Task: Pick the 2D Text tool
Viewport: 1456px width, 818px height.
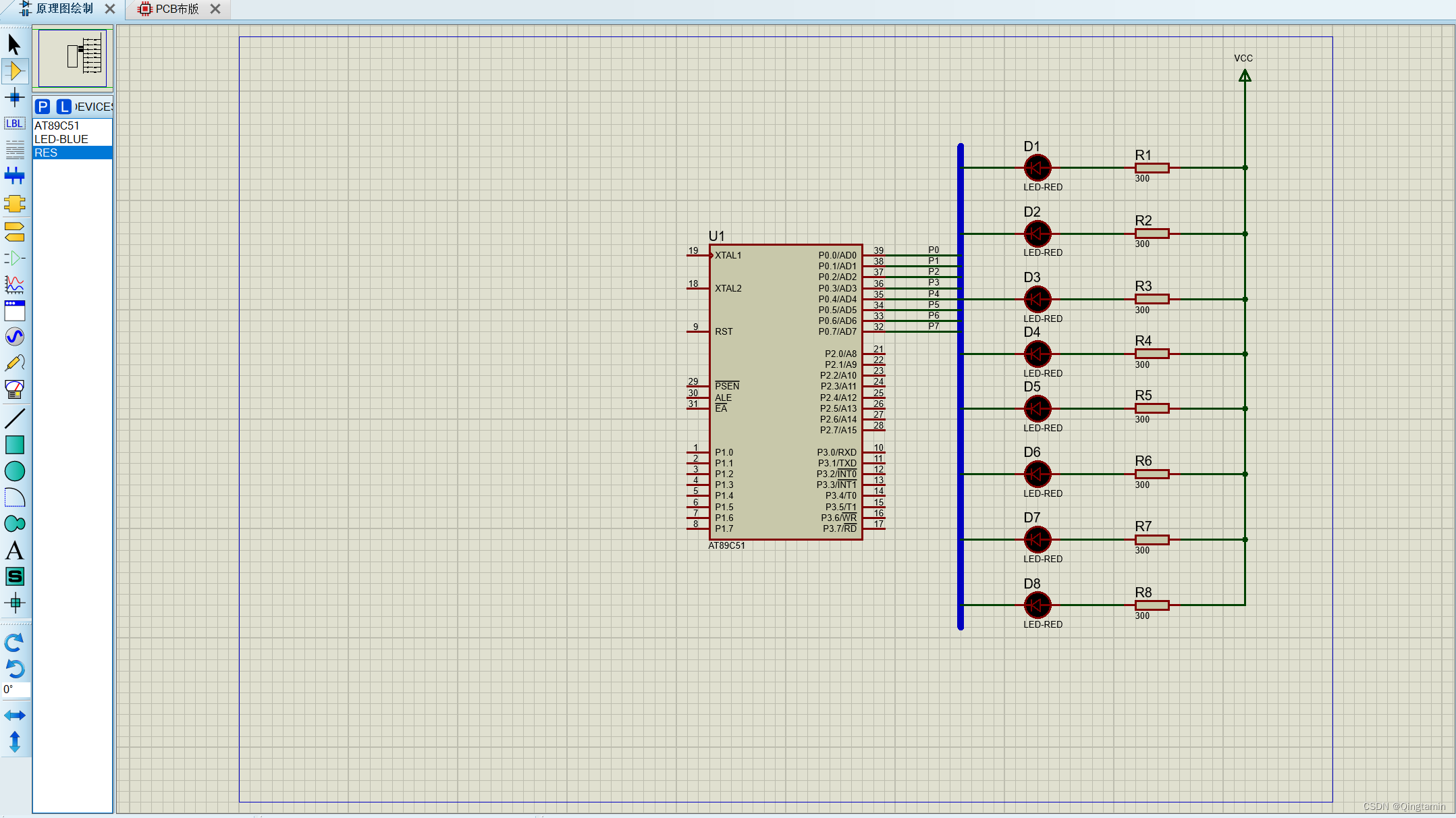Action: (x=14, y=551)
